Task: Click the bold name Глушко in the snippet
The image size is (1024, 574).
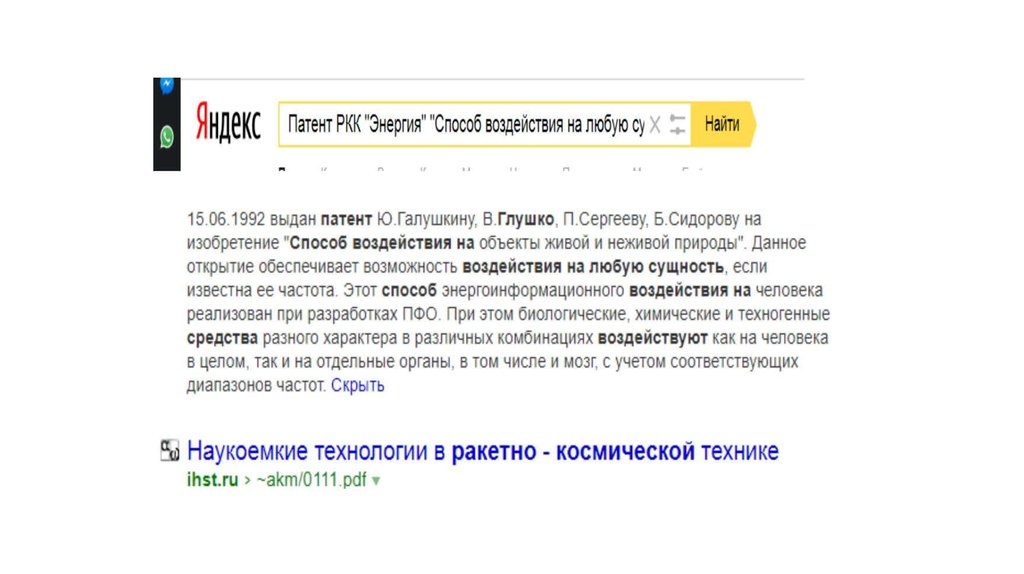Action: [x=527, y=218]
